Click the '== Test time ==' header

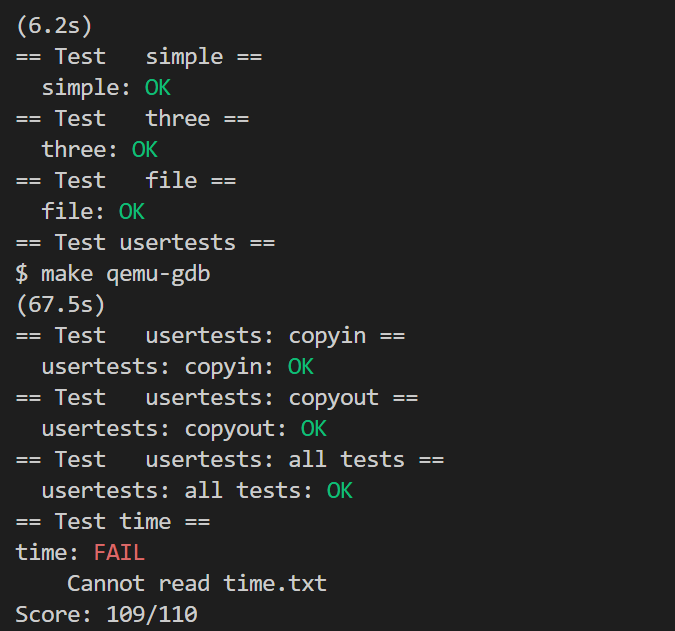(x=113, y=522)
